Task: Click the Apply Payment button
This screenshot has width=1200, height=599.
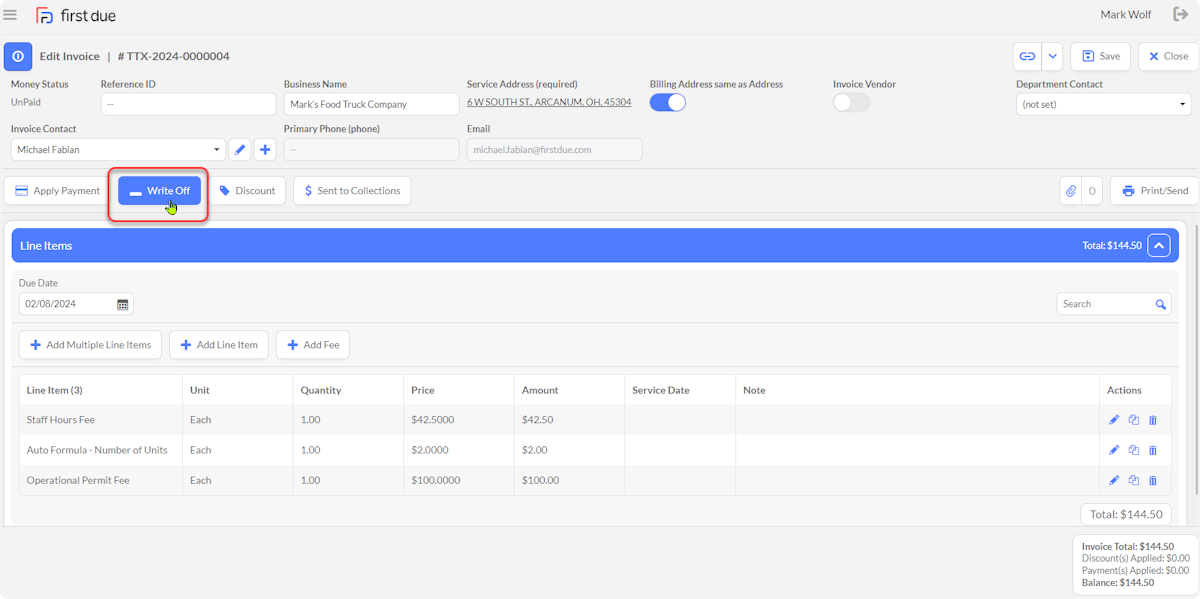Action: click(x=57, y=191)
